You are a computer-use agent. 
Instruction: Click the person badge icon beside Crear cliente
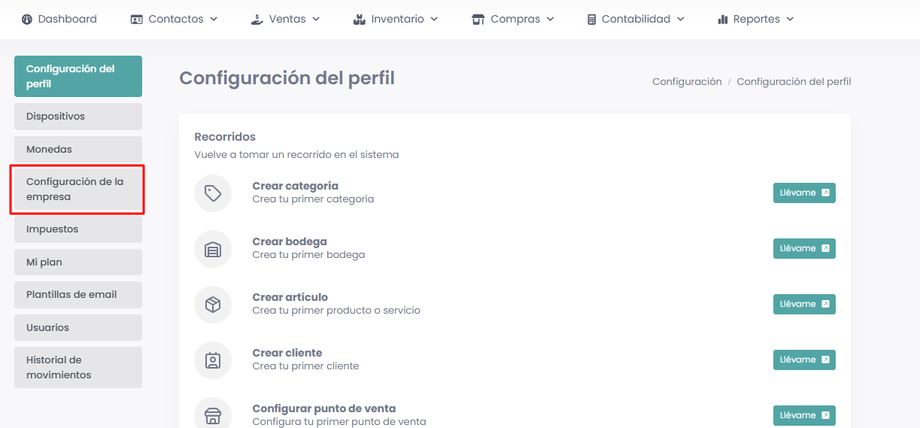point(212,360)
